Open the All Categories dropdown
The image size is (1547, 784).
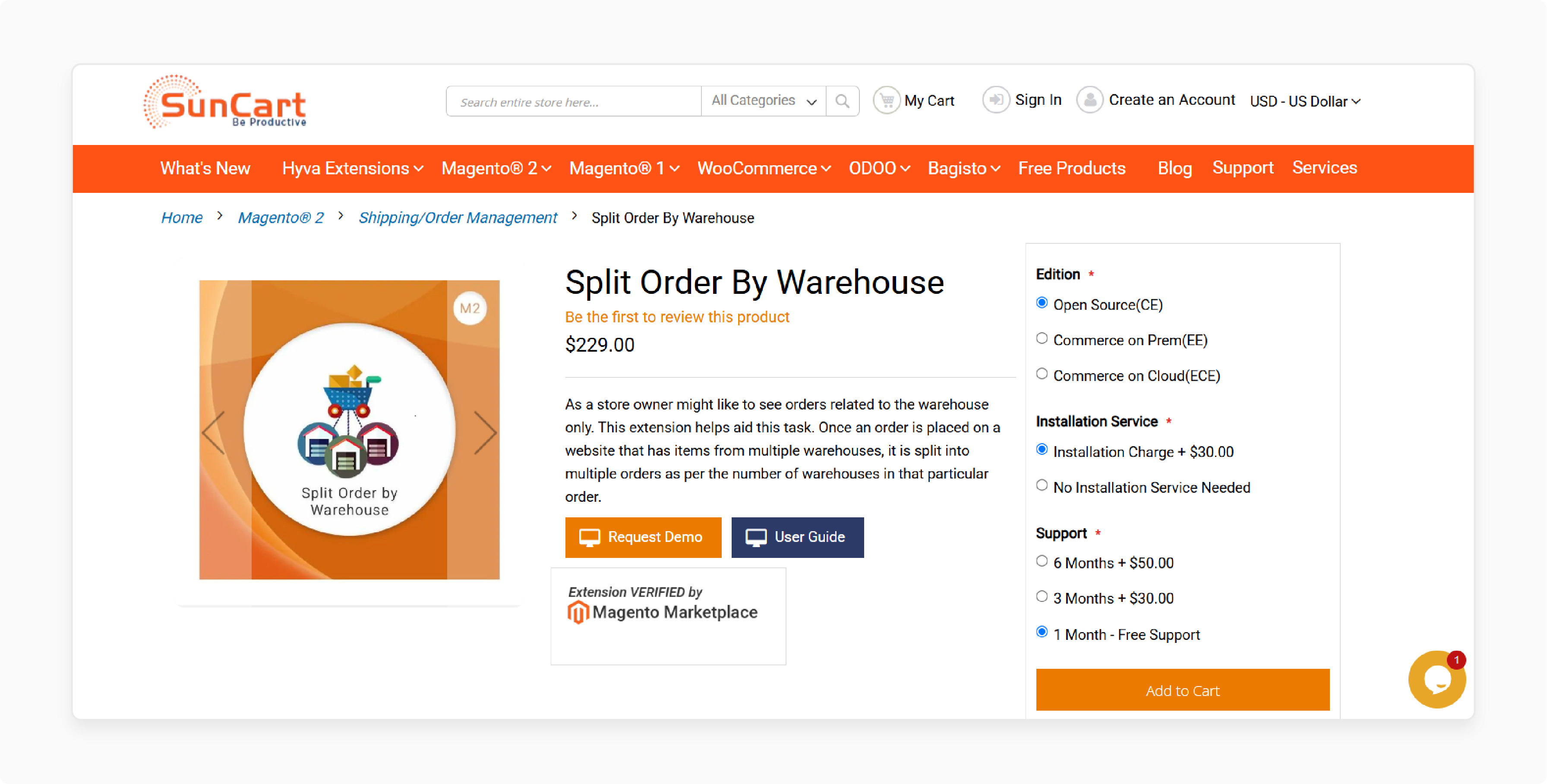coord(763,101)
